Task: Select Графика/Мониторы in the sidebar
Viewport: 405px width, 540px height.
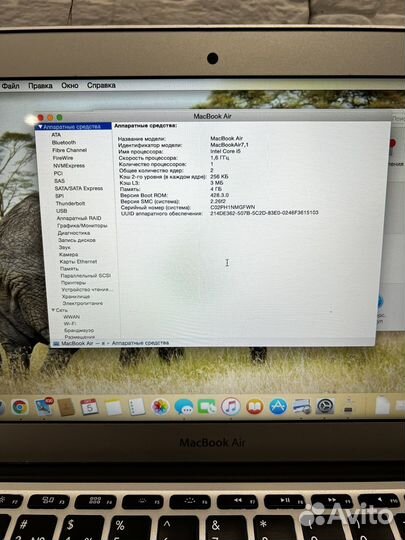Action: [82, 226]
